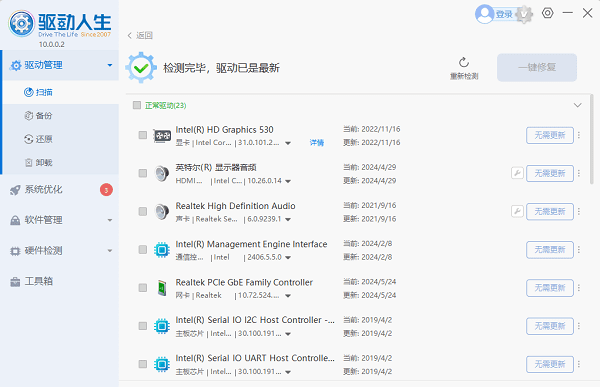
Task: Click the Realtek High Definition Audio speaker icon
Action: [x=162, y=212]
